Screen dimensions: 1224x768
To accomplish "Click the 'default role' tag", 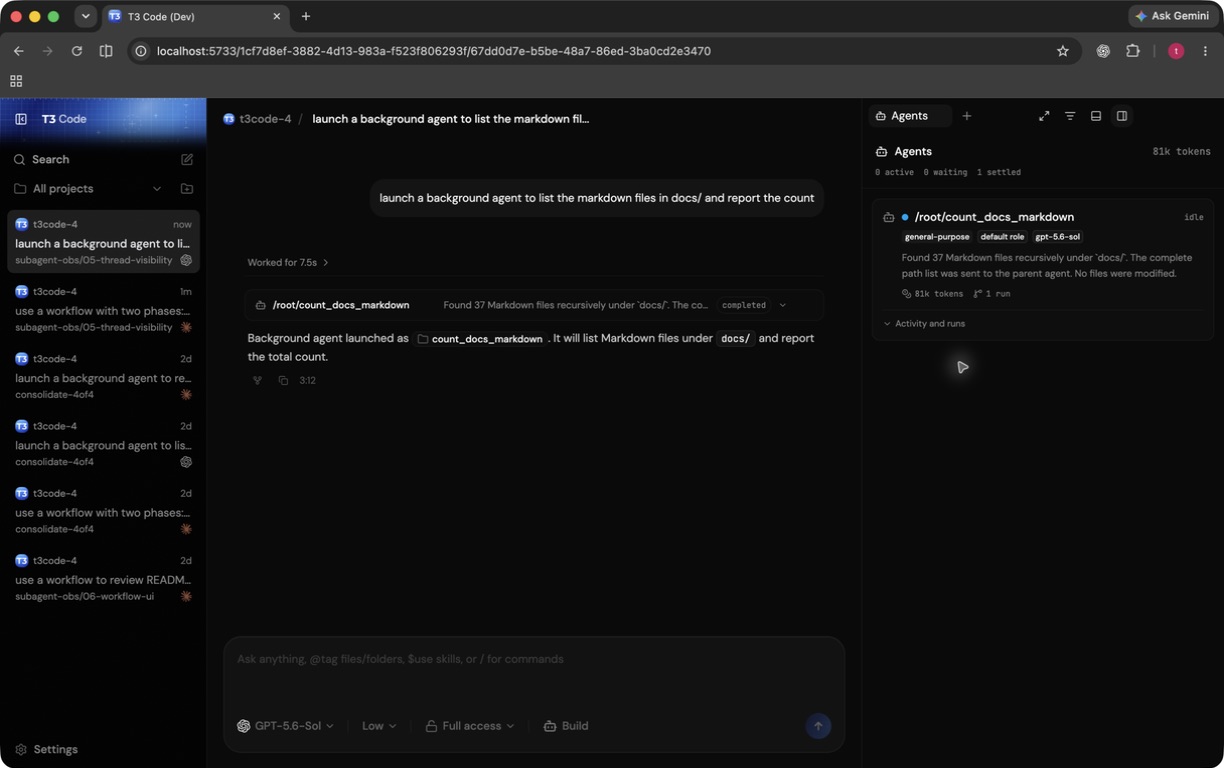I will (1002, 237).
